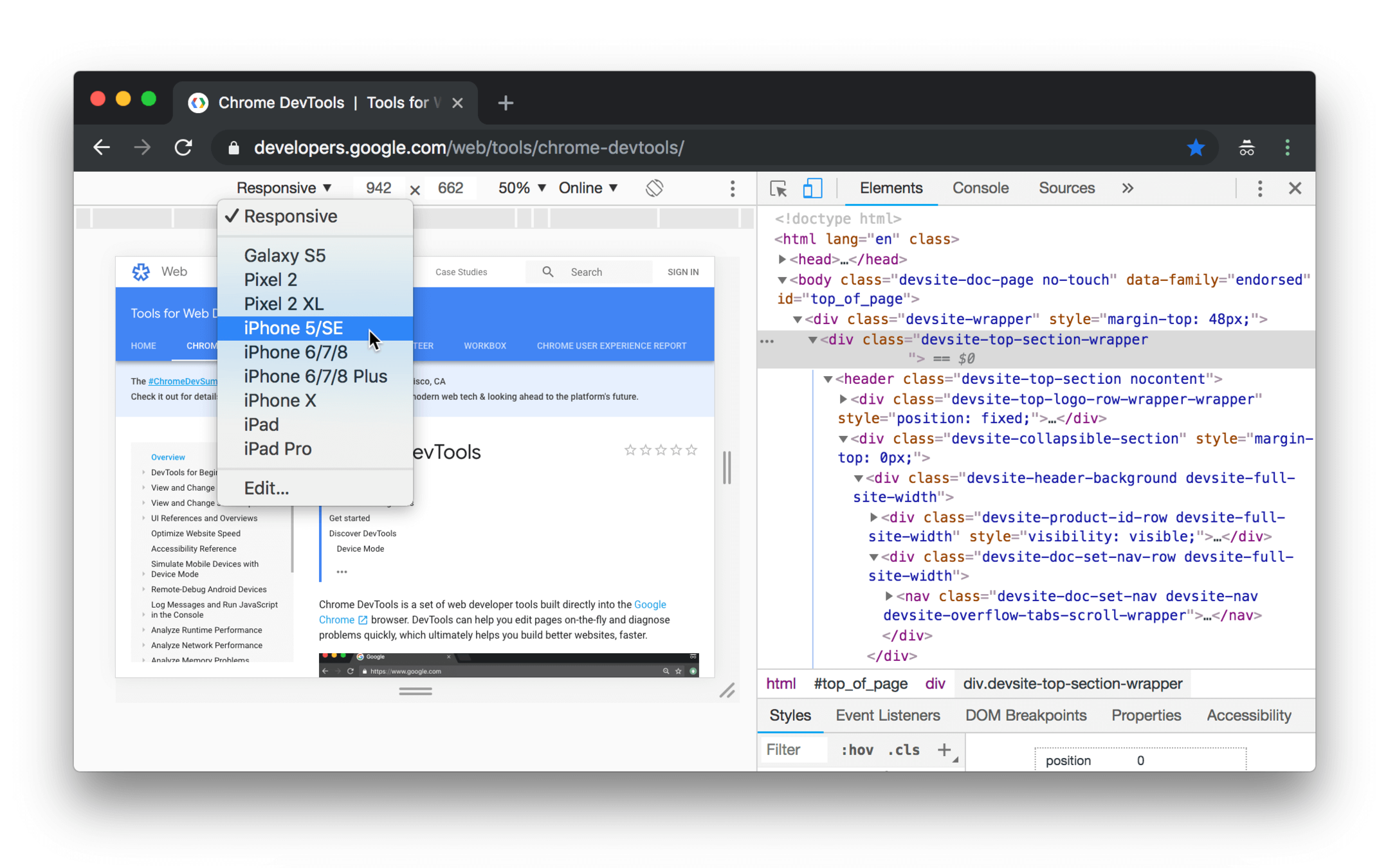Select iPhone 5/SE from device list
Viewport: 1388px width, 868px height.
(293, 328)
